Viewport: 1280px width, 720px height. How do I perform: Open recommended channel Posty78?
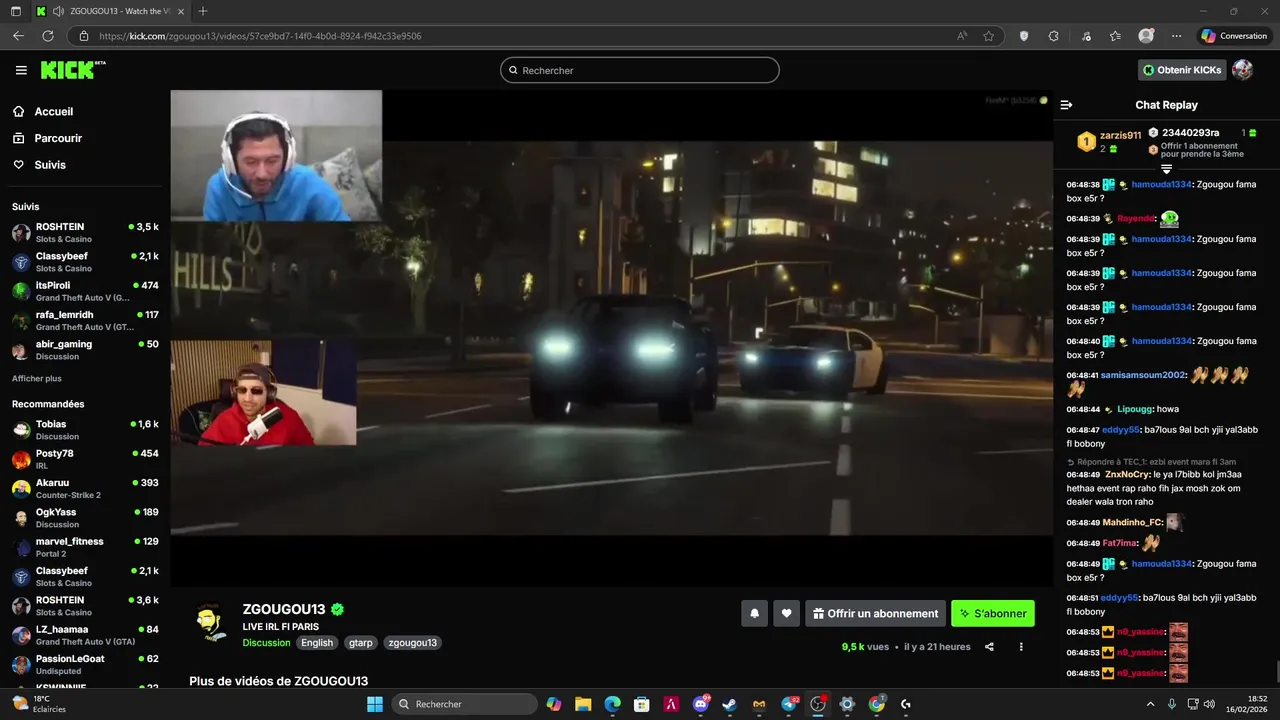(85, 459)
